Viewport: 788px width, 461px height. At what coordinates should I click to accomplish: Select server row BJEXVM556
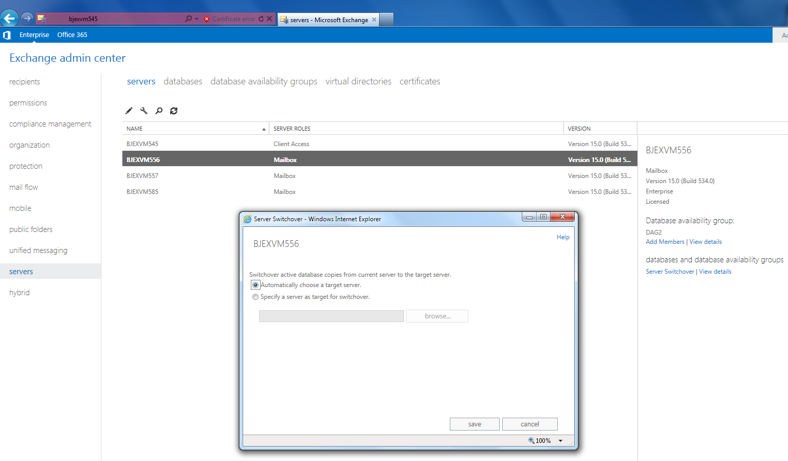tap(379, 160)
